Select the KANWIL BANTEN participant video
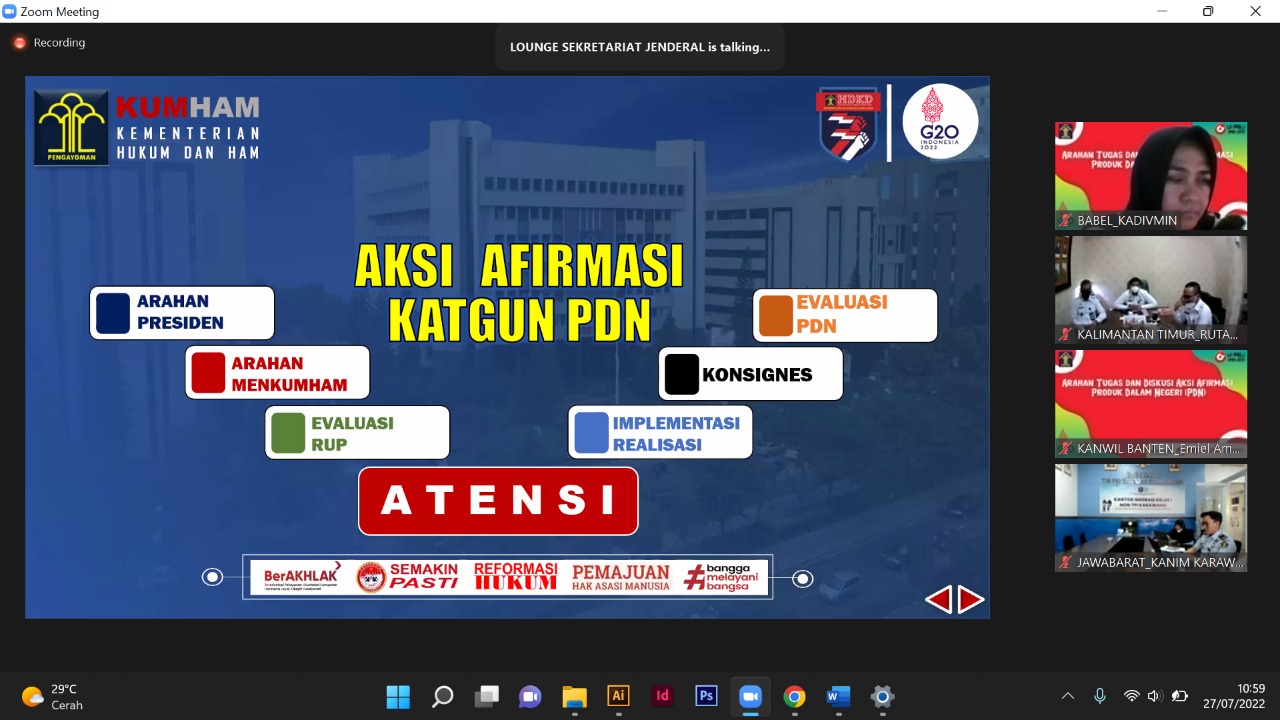1280x720 pixels. click(1150, 404)
